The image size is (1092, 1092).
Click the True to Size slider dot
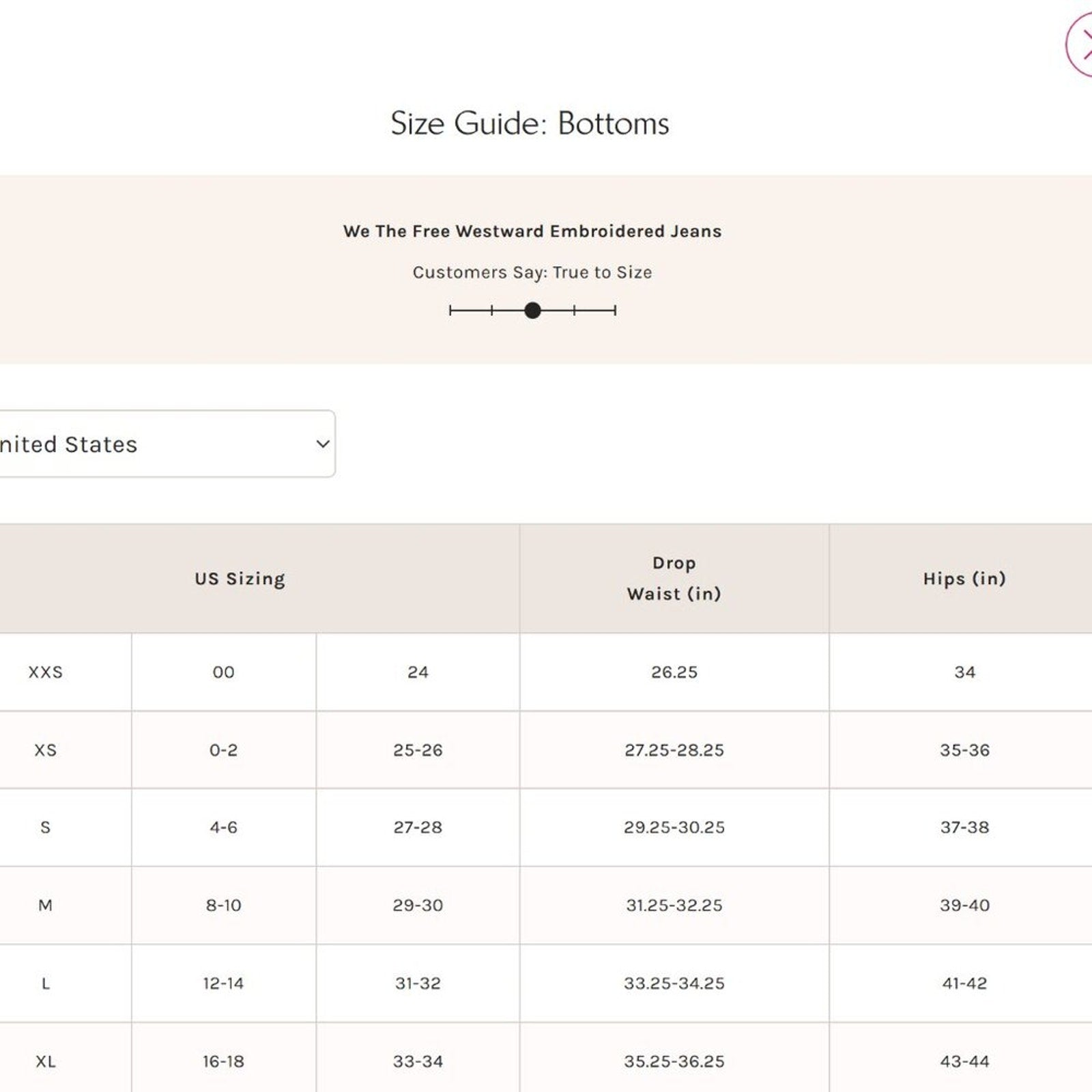532,311
